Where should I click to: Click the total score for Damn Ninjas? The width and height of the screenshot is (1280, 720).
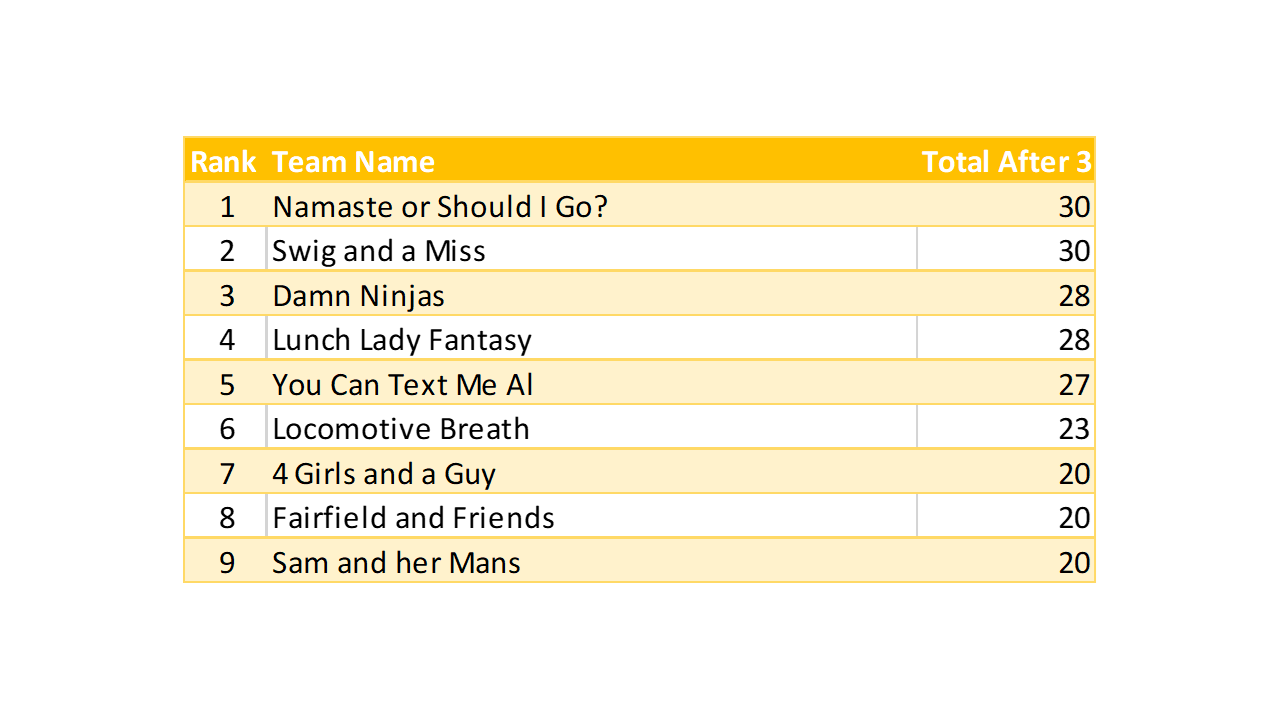(x=1074, y=296)
